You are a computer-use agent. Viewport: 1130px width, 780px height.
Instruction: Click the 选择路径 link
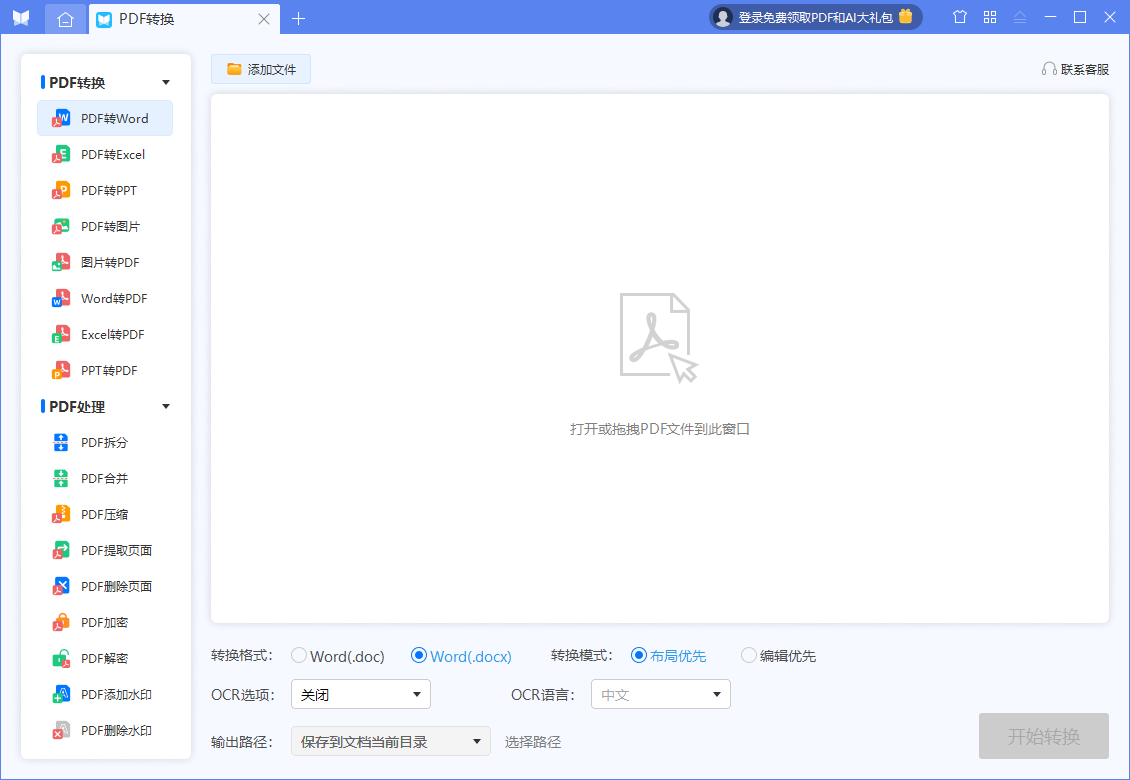533,742
